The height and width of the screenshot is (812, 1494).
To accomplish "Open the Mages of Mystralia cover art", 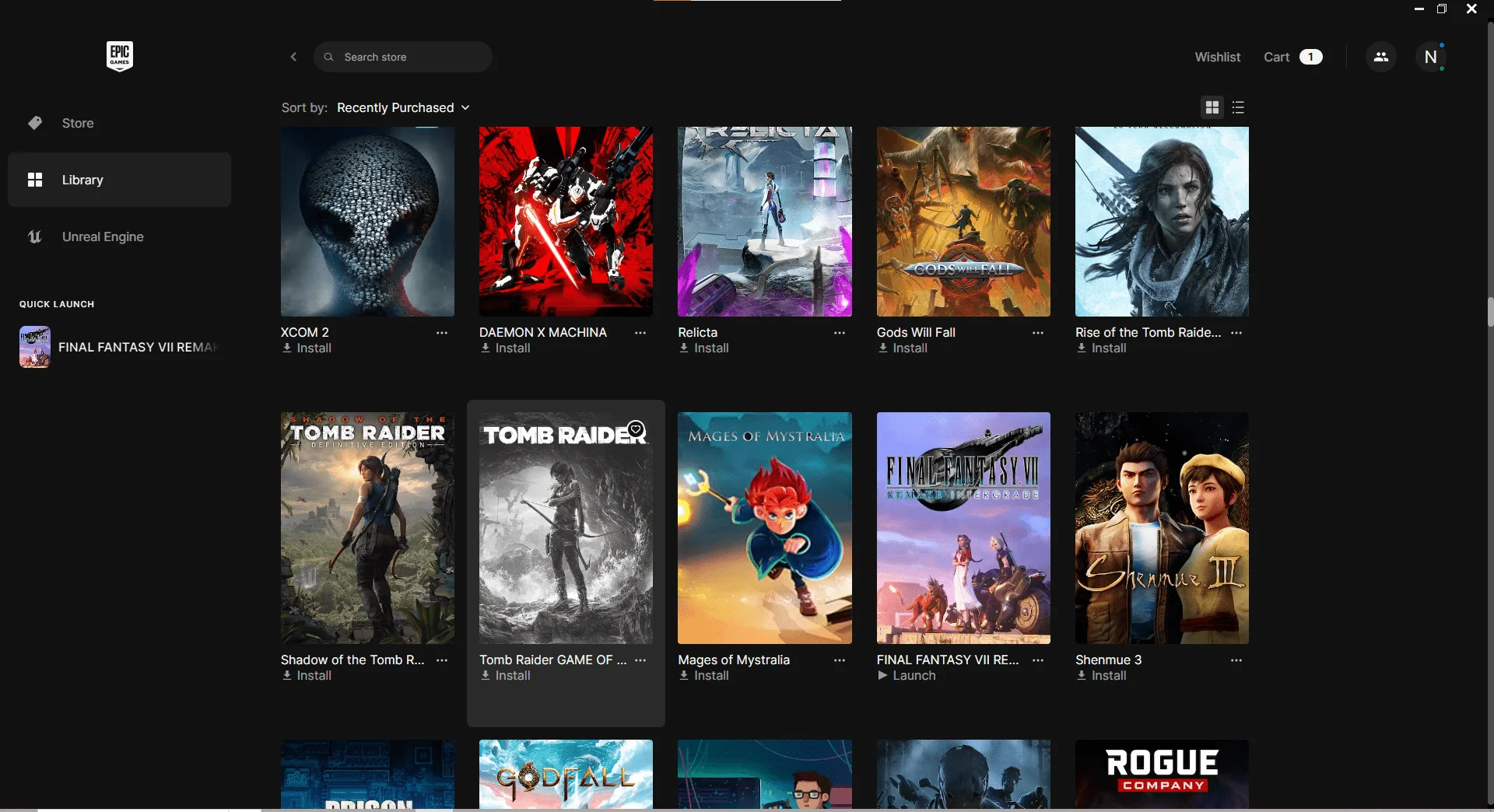I will coord(765,528).
